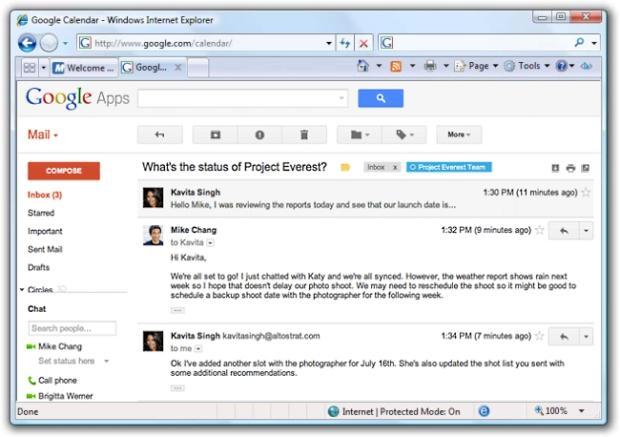Image resolution: width=620 pixels, height=437 pixels.
Task: Click the red COMPOSE button
Action: [x=64, y=171]
